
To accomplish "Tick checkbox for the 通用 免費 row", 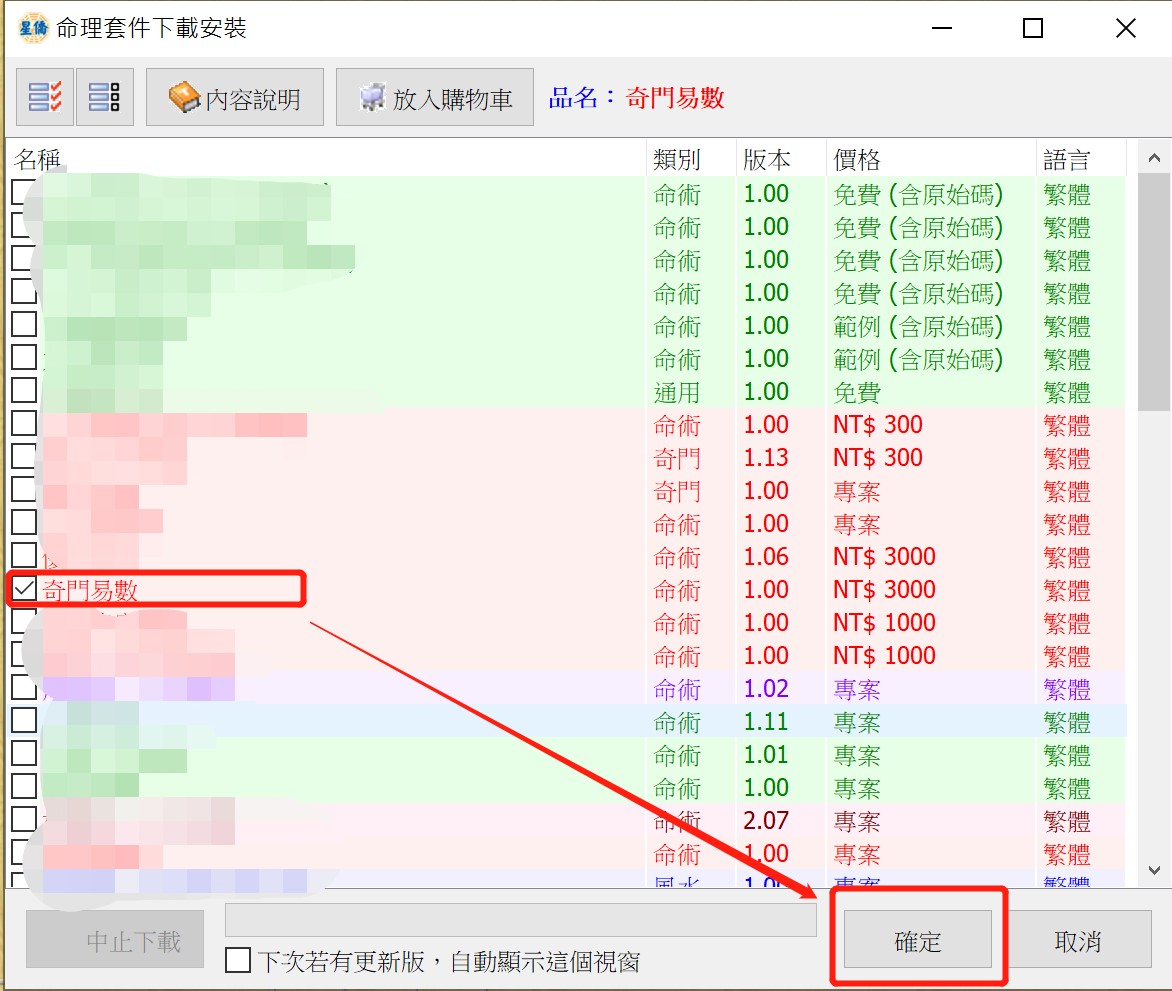I will point(24,391).
